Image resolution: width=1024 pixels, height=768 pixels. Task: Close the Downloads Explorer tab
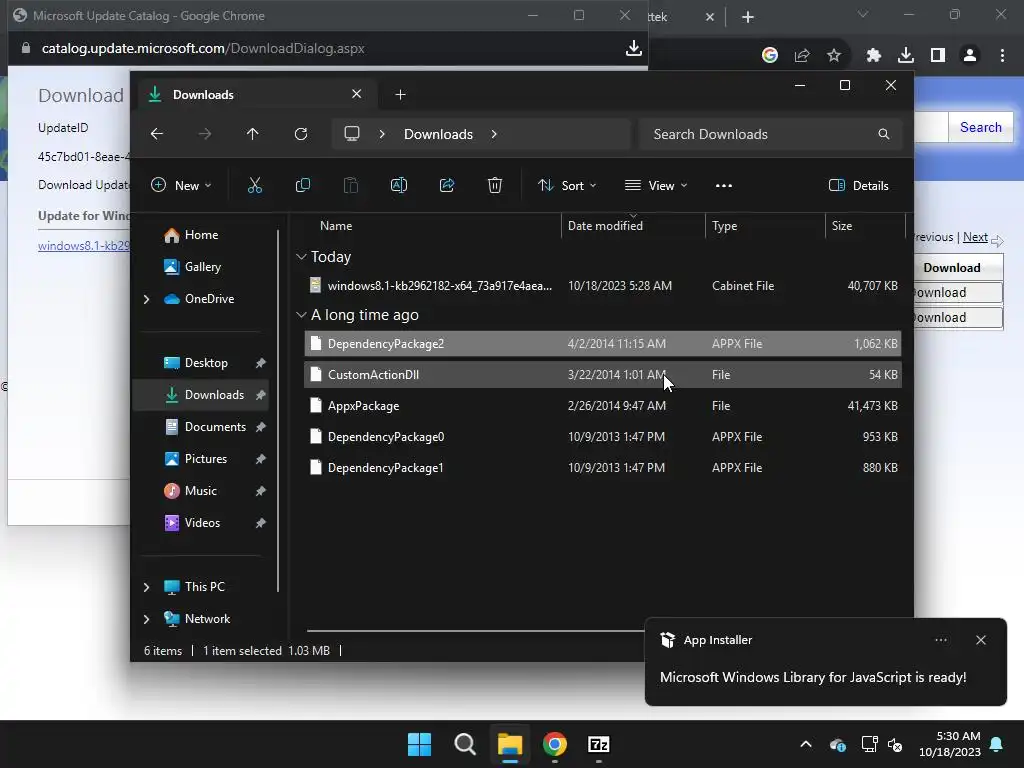[357, 94]
